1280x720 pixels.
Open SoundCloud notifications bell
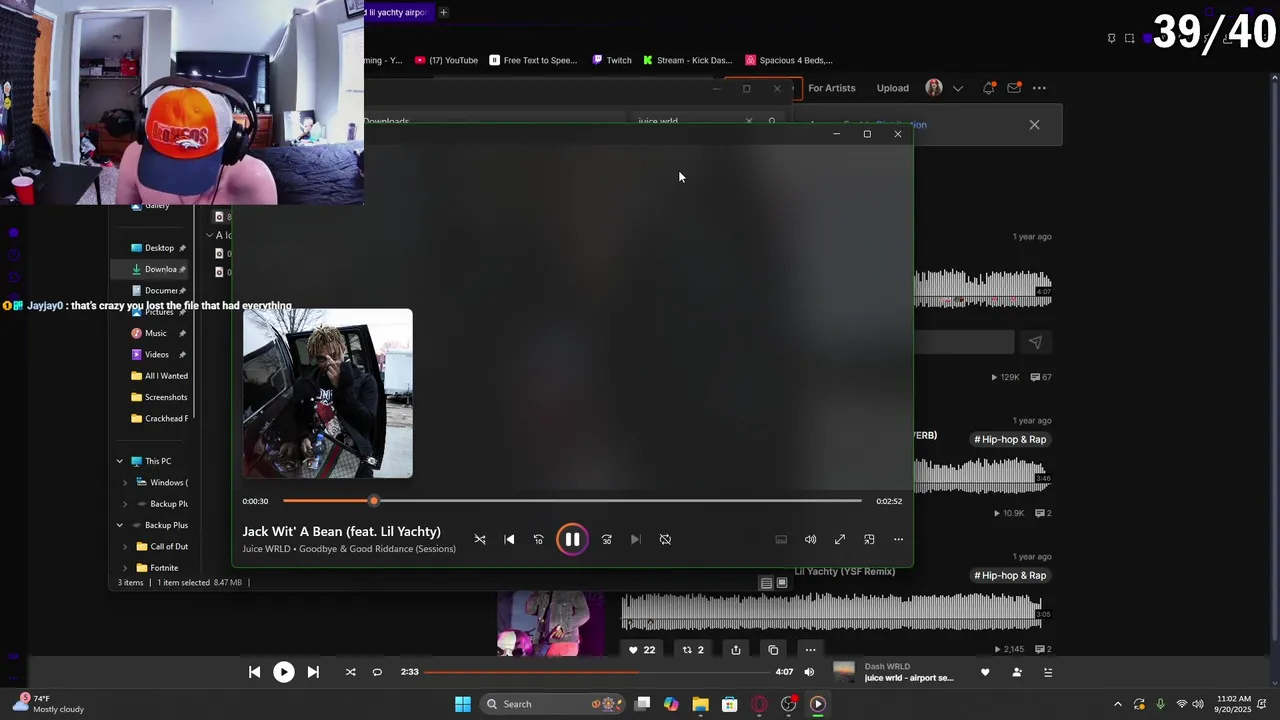pos(989,88)
